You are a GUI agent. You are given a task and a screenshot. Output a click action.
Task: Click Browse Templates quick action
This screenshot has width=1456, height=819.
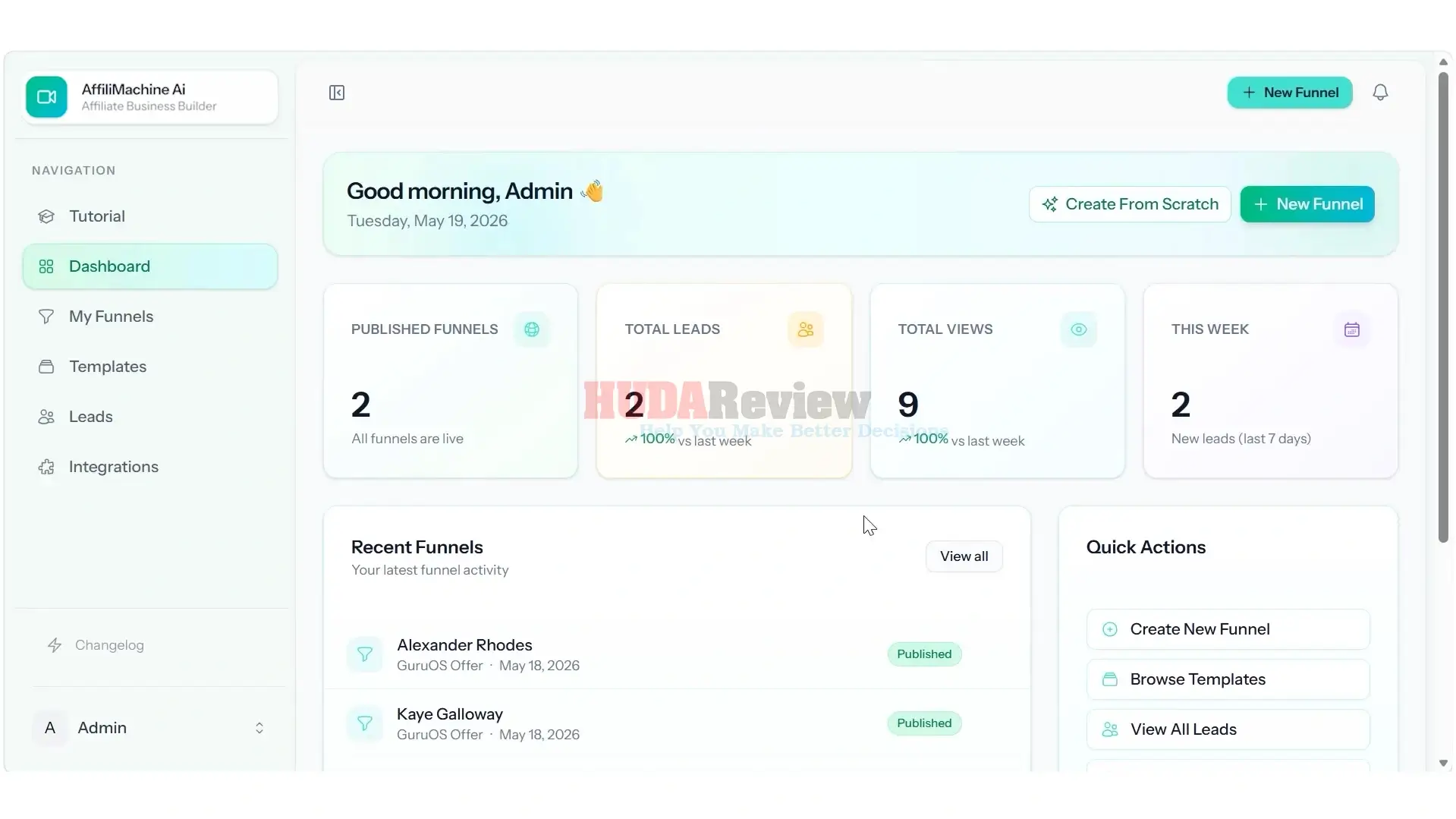click(x=1228, y=679)
